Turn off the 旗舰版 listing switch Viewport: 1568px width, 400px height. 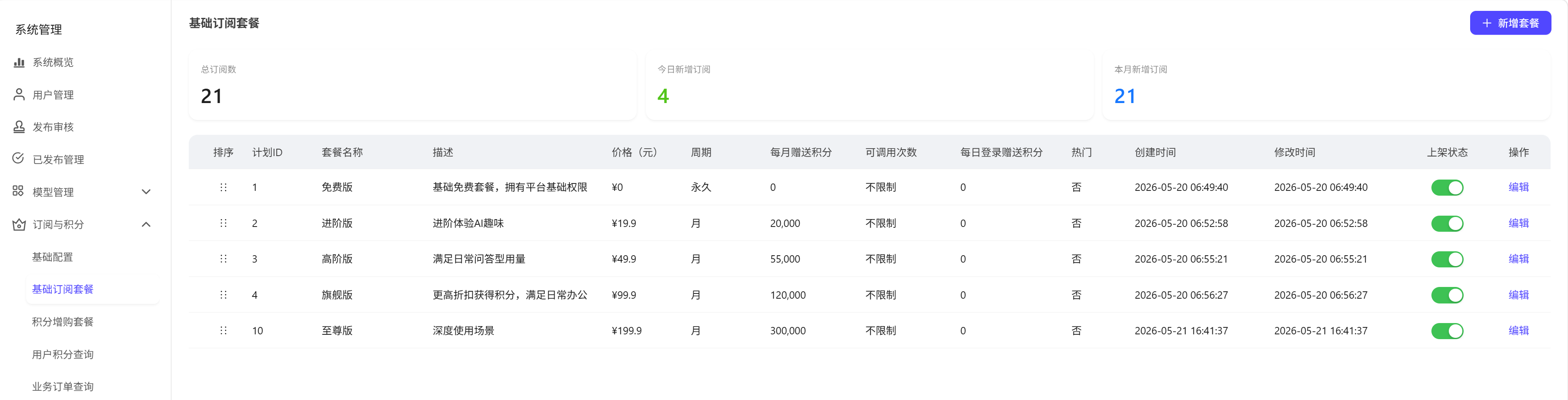1447,295
